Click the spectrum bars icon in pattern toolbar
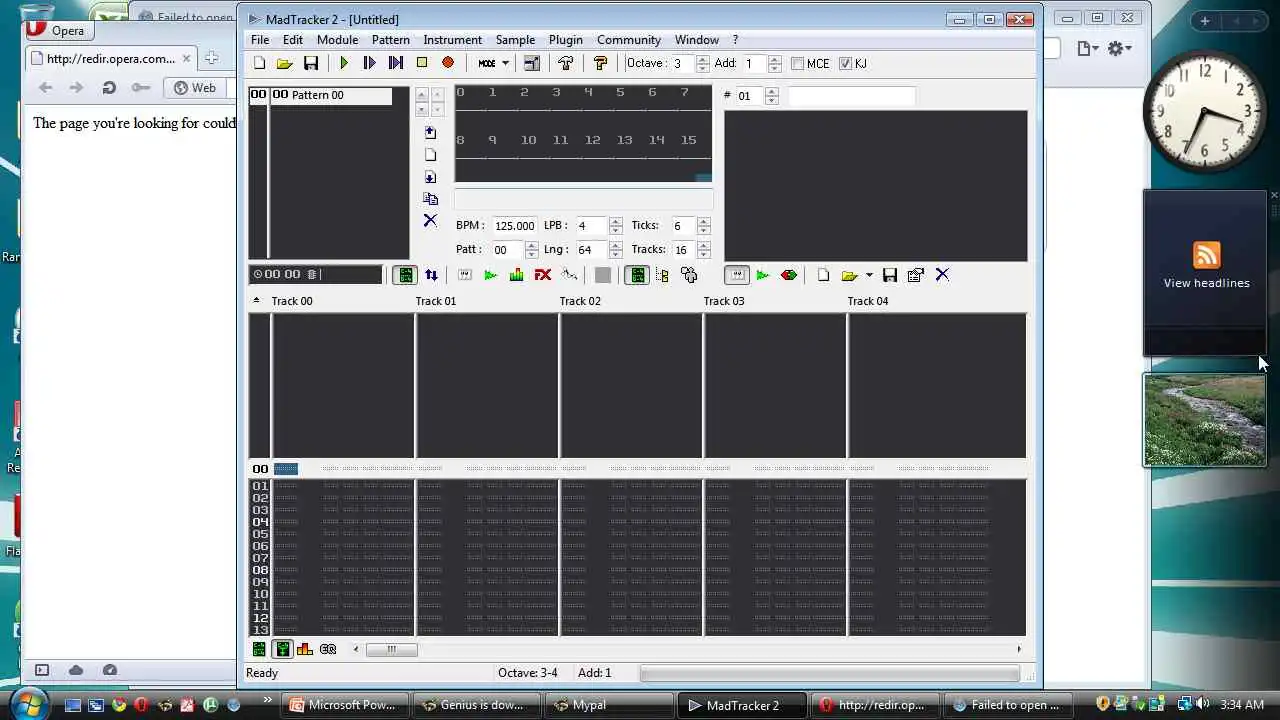The height and width of the screenshot is (720, 1280). tap(516, 275)
